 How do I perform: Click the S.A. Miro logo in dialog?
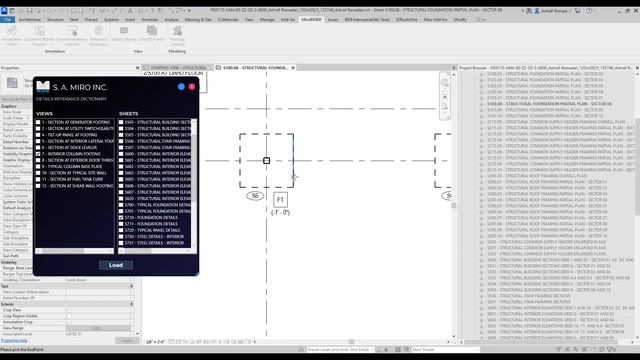point(43,87)
